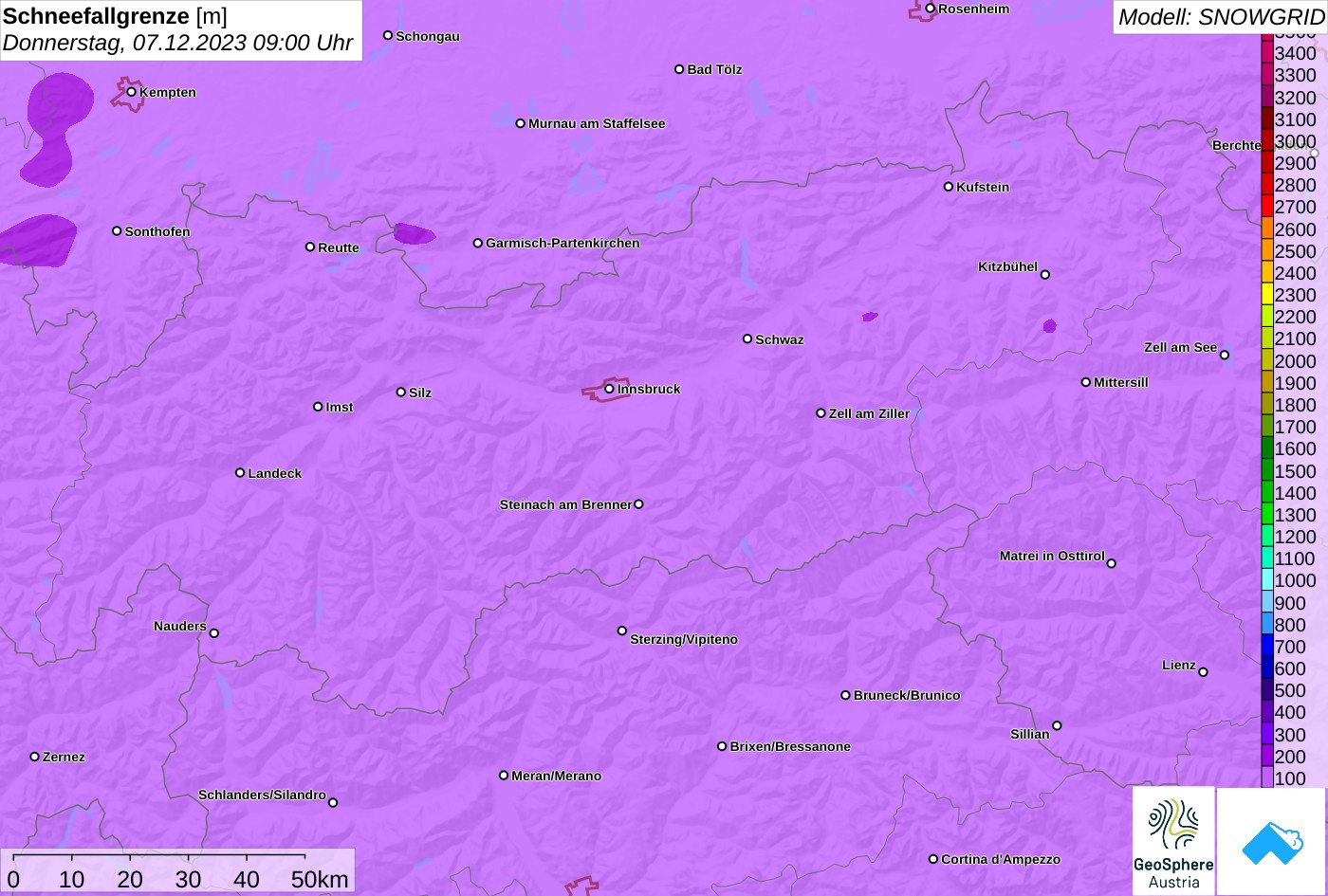Screen dimensions: 1328x896
Task: Click the Sterzing/Vipiteno marker dot
Action: (x=622, y=631)
